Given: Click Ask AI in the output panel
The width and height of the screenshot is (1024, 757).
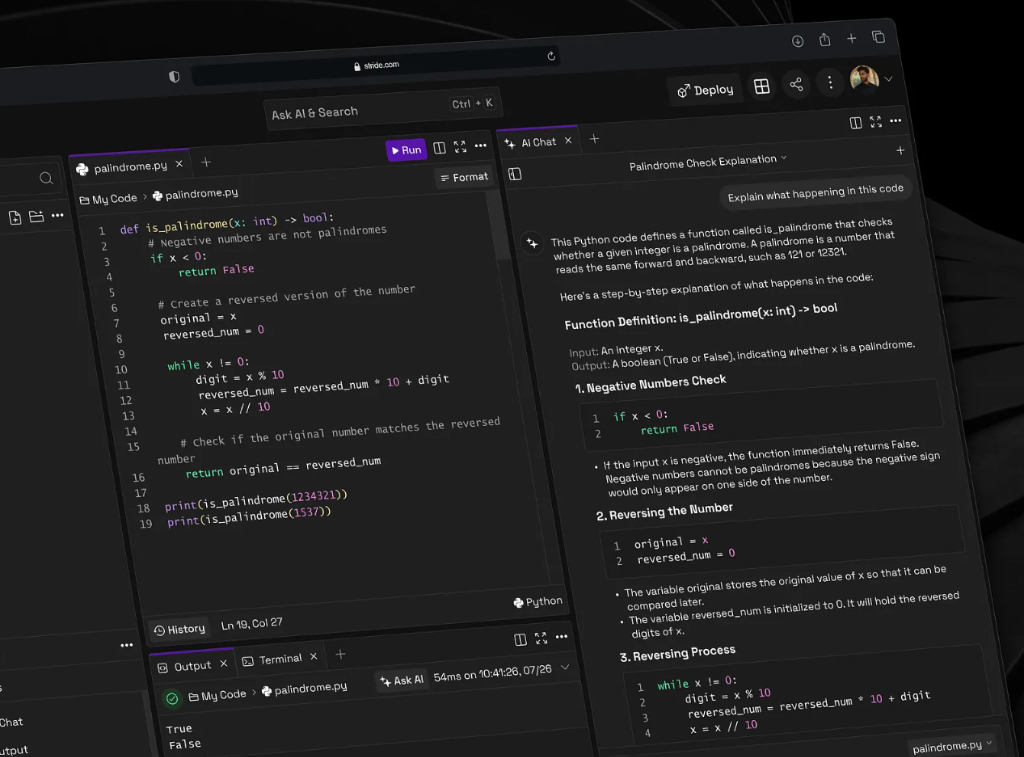Looking at the screenshot, I should pyautogui.click(x=402, y=680).
